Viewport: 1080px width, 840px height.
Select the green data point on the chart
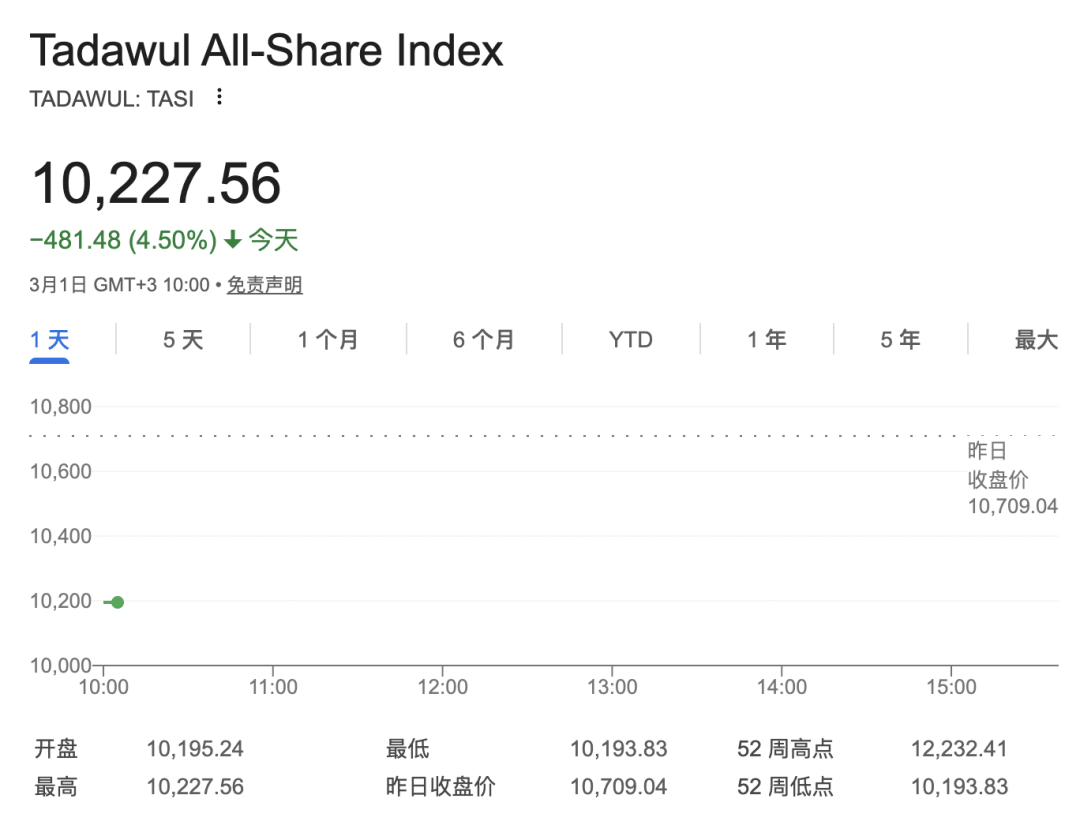pos(117,602)
